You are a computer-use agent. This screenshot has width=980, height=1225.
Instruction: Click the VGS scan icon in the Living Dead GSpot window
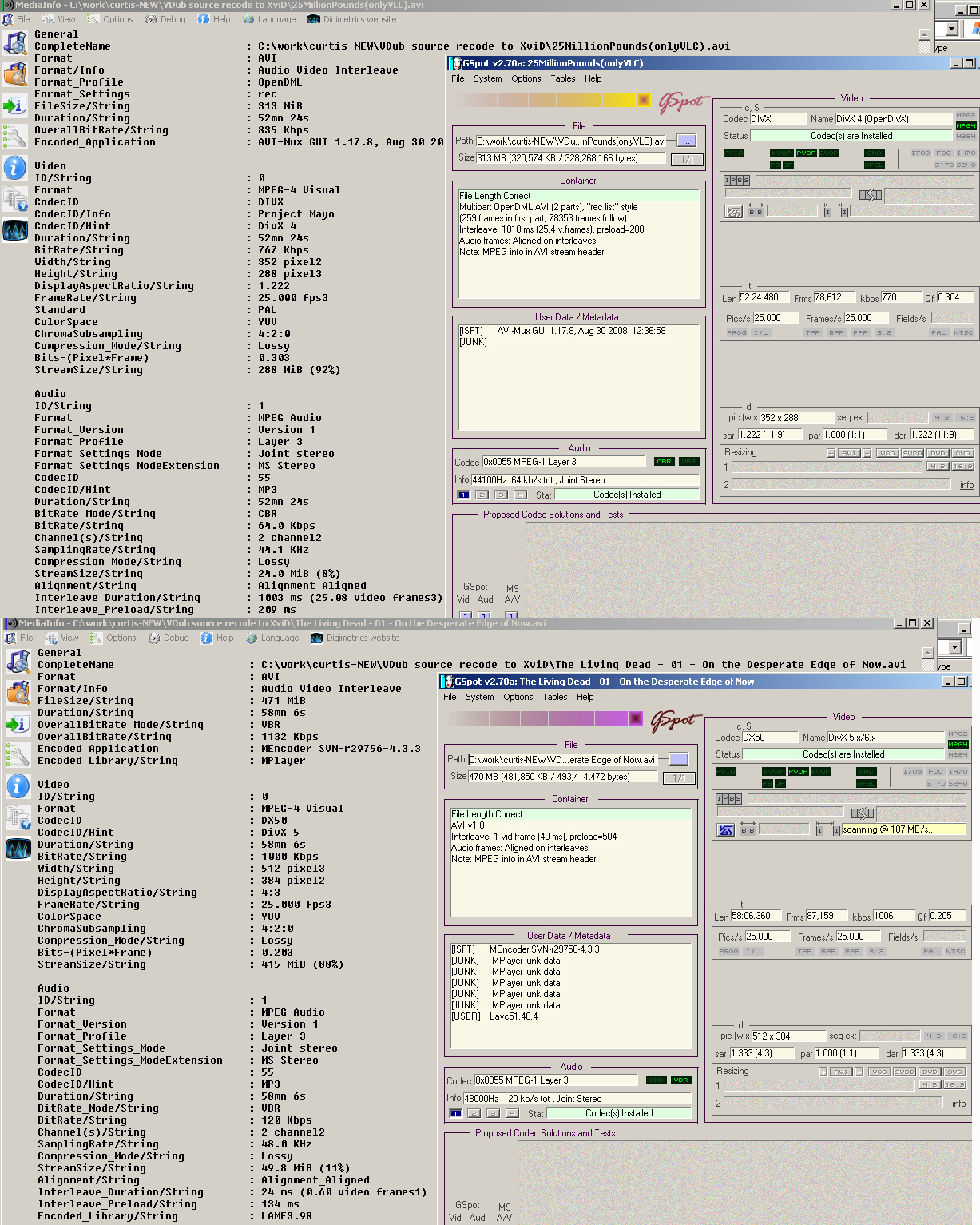[726, 830]
